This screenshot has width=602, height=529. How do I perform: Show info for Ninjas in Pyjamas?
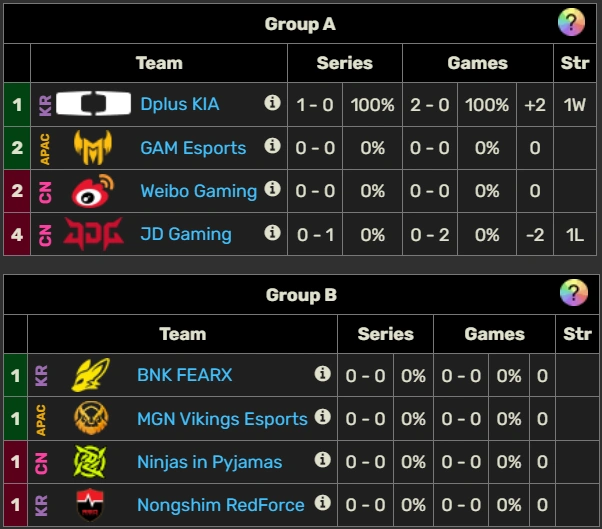pos(322,460)
